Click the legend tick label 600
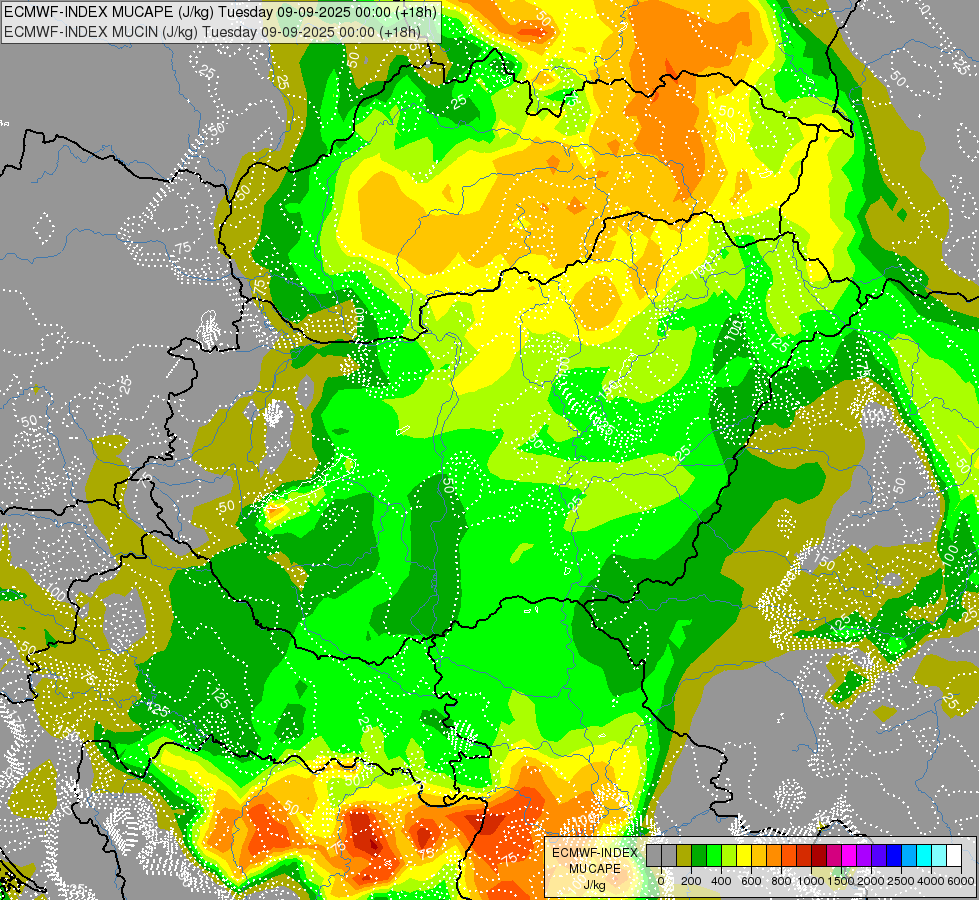979x900 pixels. pos(751,881)
